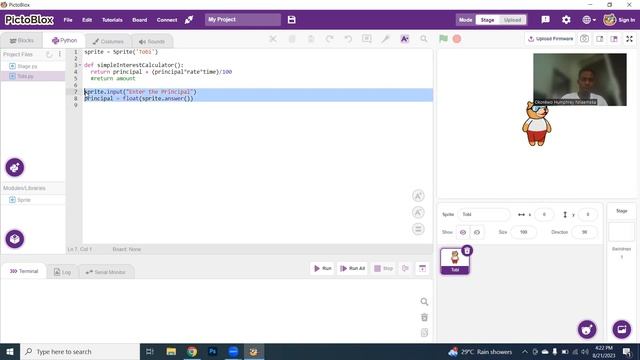Clear terminal with trash icon
The image size is (640, 360).
tap(424, 317)
